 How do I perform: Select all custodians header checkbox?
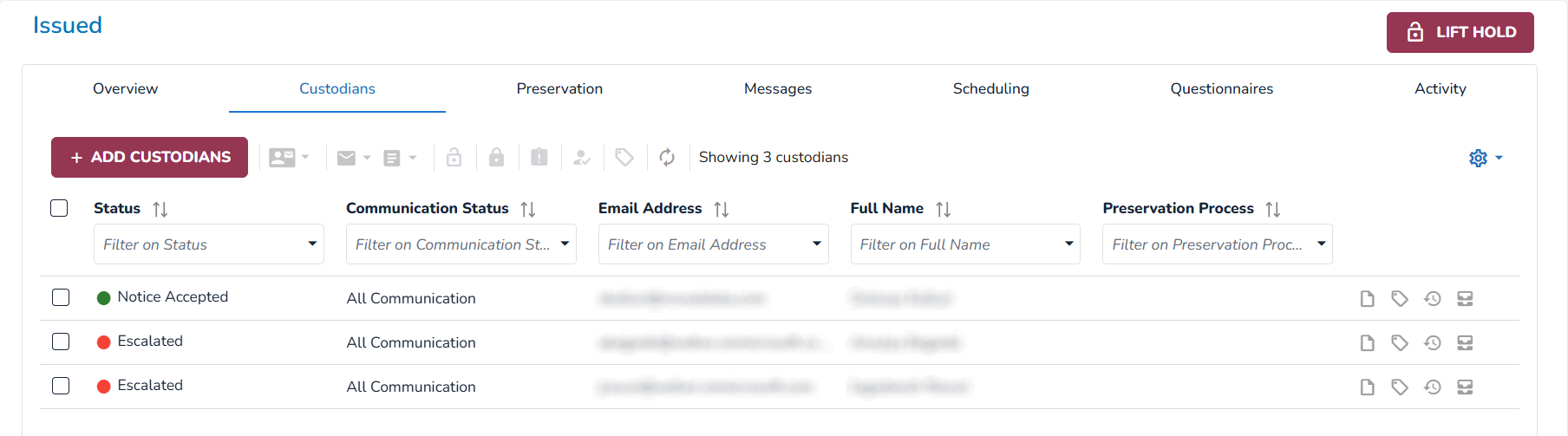pyautogui.click(x=59, y=208)
